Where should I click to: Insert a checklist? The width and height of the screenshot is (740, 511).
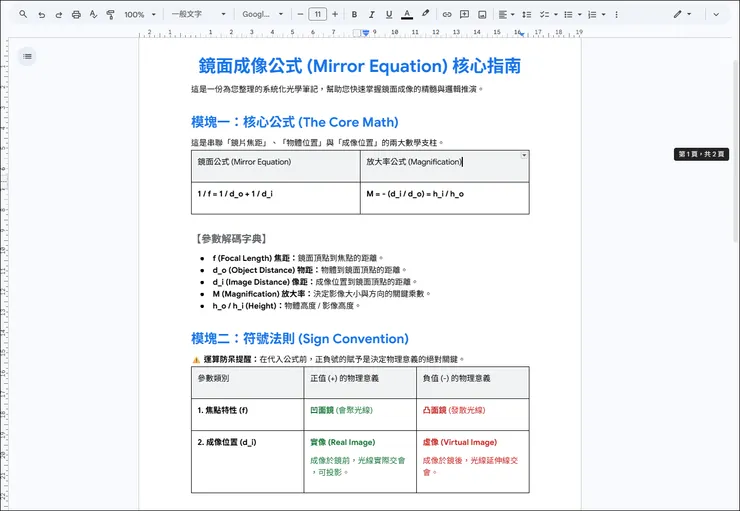coord(545,15)
